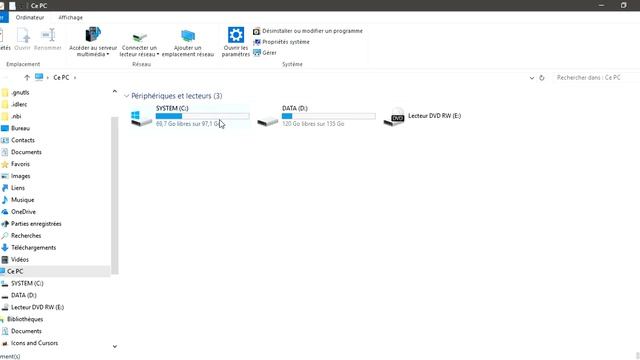Image resolution: width=640 pixels, height=360 pixels.
Task: Click the Parties enregistrées icon in sidebar
Action: [5, 224]
